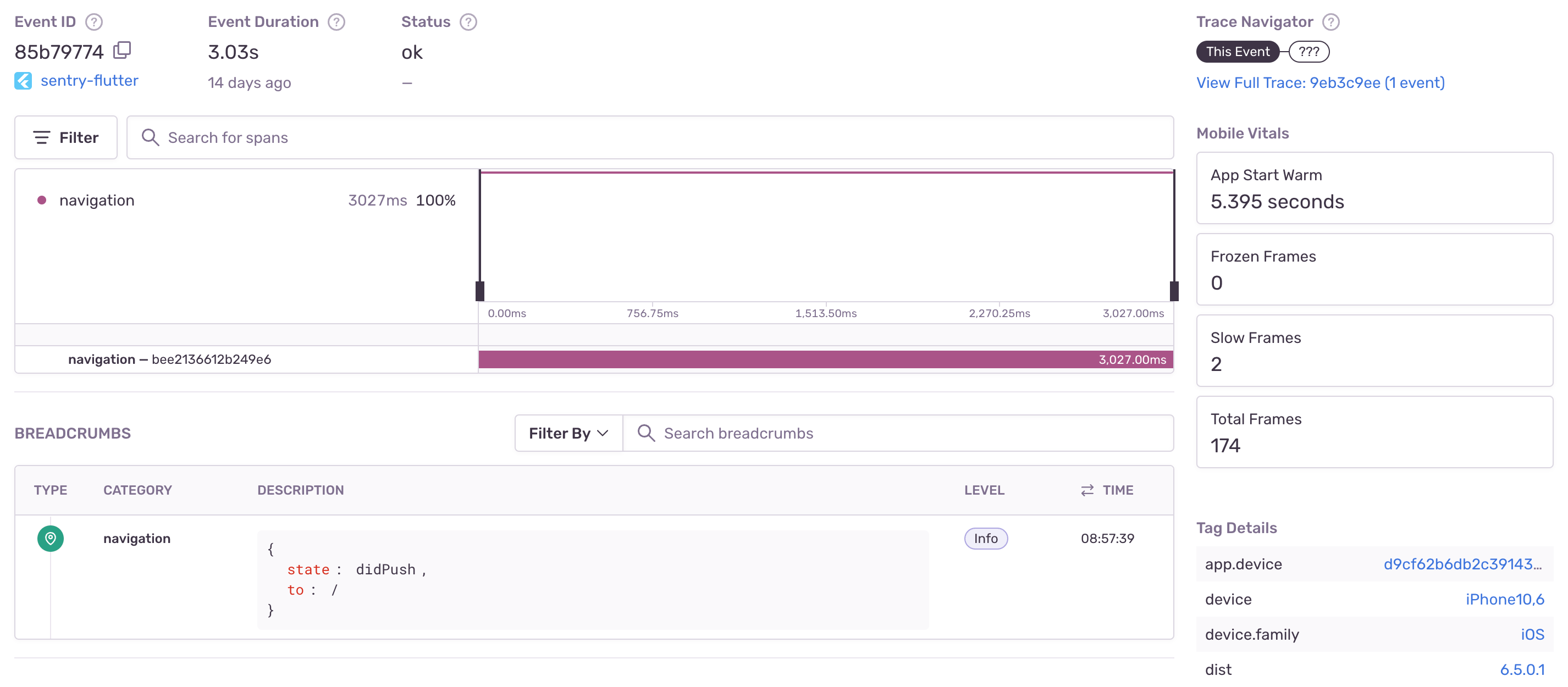Open the sentry-flutter project link
This screenshot has height=687, width=1568.
pyautogui.click(x=90, y=81)
